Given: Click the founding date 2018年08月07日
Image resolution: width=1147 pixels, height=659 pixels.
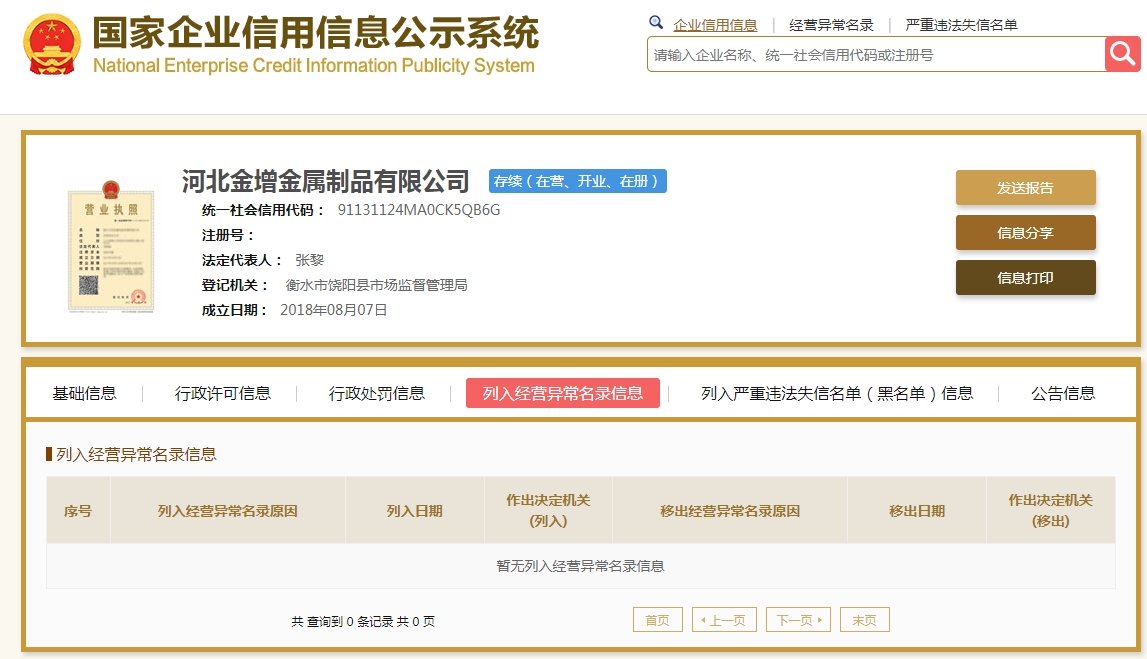Looking at the screenshot, I should coord(334,310).
